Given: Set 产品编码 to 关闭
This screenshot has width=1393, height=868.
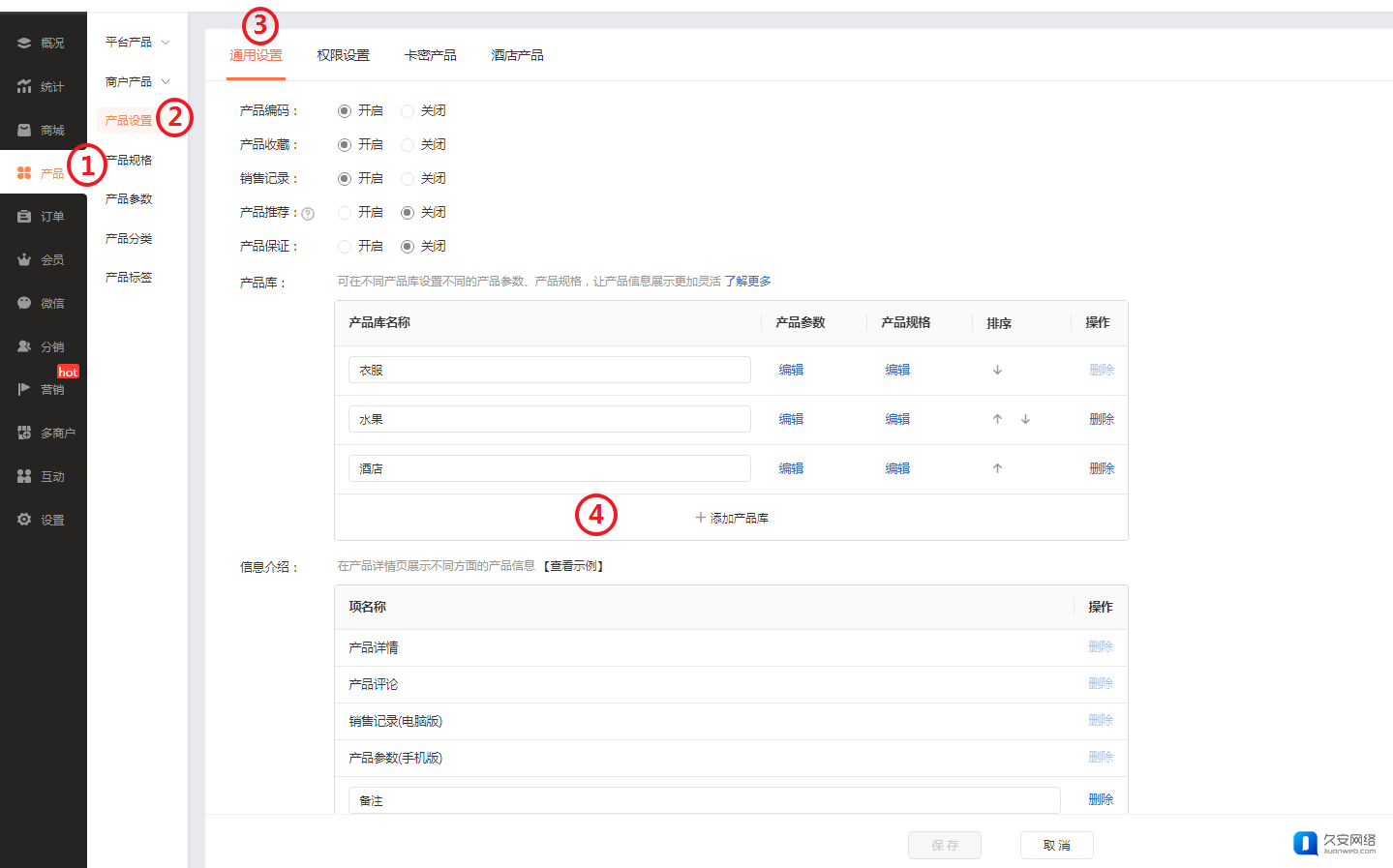Looking at the screenshot, I should [408, 111].
